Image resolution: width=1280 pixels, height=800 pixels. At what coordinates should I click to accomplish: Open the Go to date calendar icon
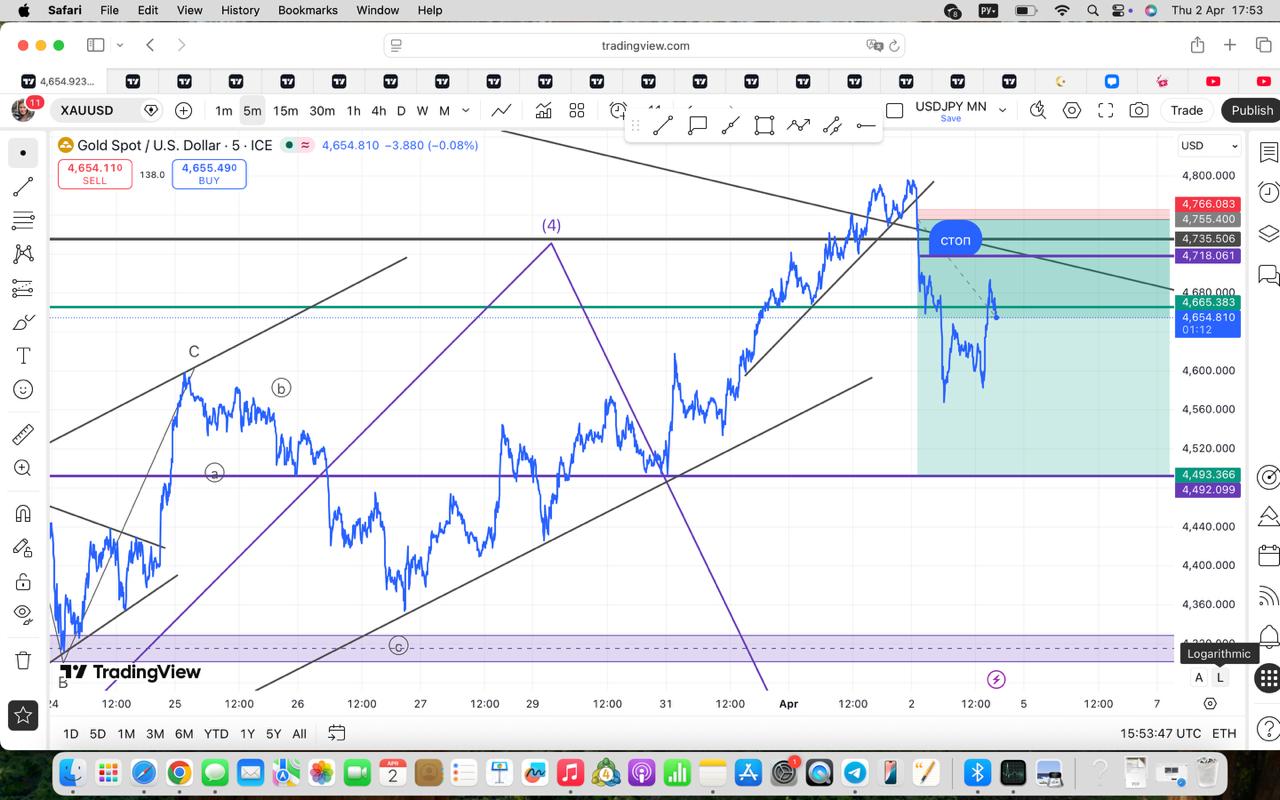tap(337, 733)
